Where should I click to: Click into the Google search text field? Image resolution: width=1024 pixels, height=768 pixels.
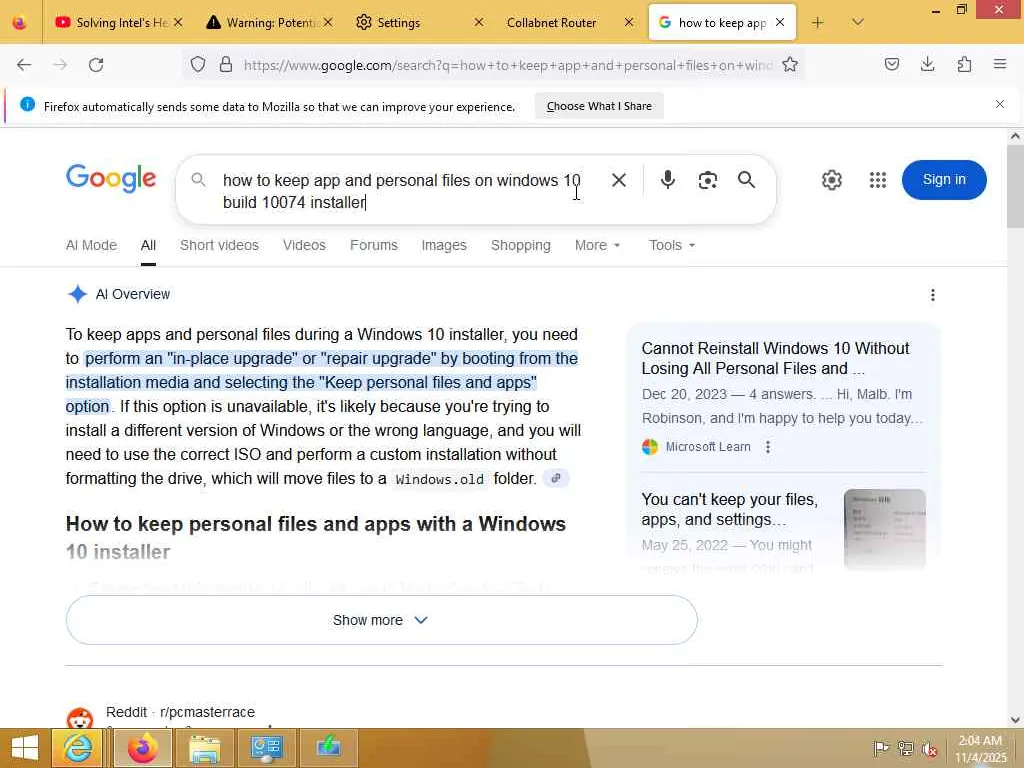[402, 191]
